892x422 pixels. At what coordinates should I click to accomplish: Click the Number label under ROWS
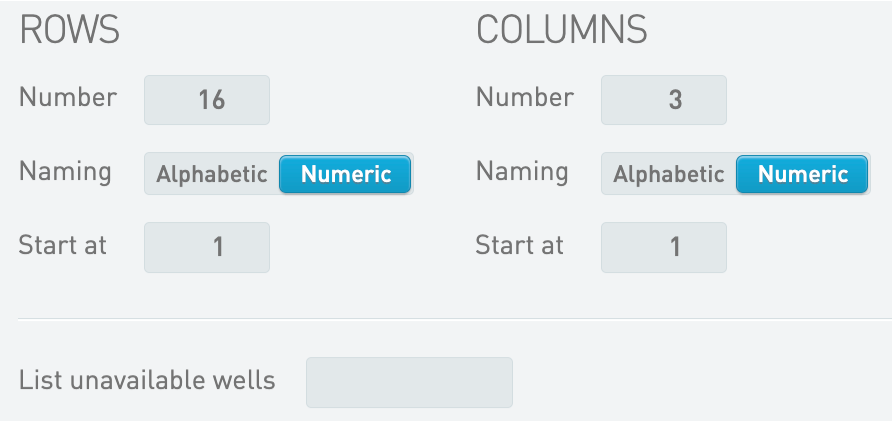pos(68,98)
